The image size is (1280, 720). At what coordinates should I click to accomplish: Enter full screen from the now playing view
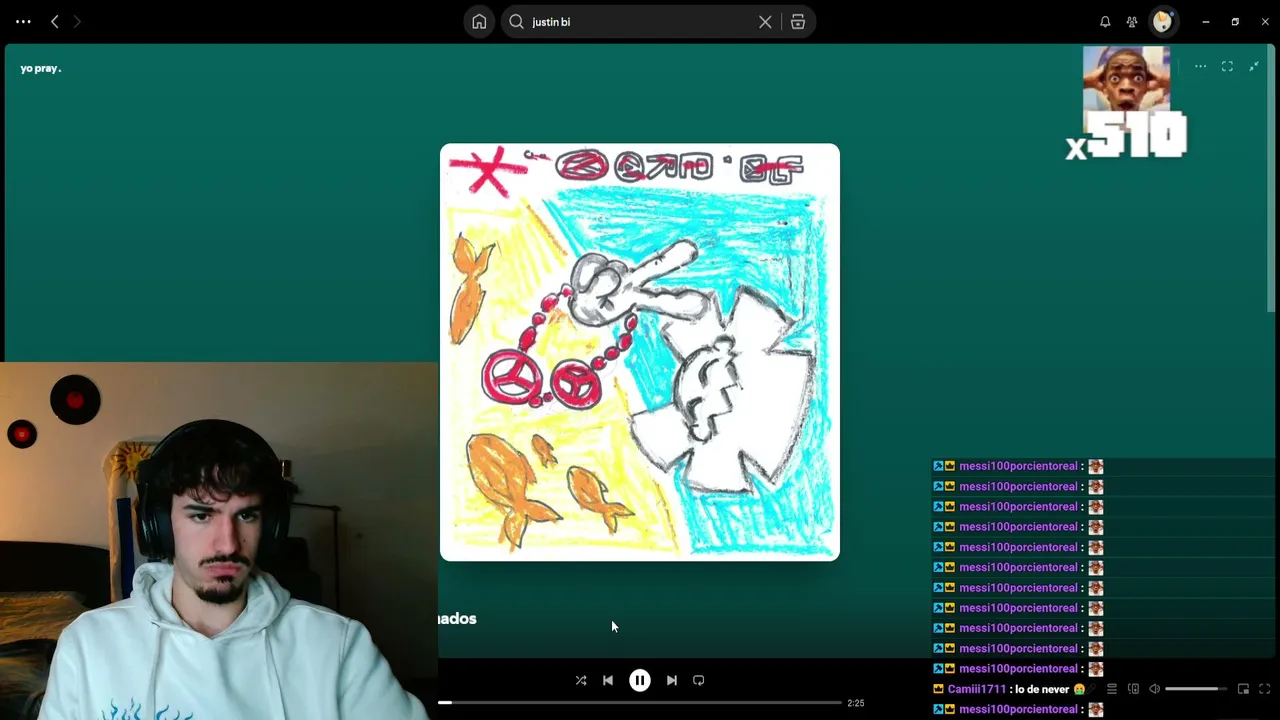click(x=1227, y=67)
